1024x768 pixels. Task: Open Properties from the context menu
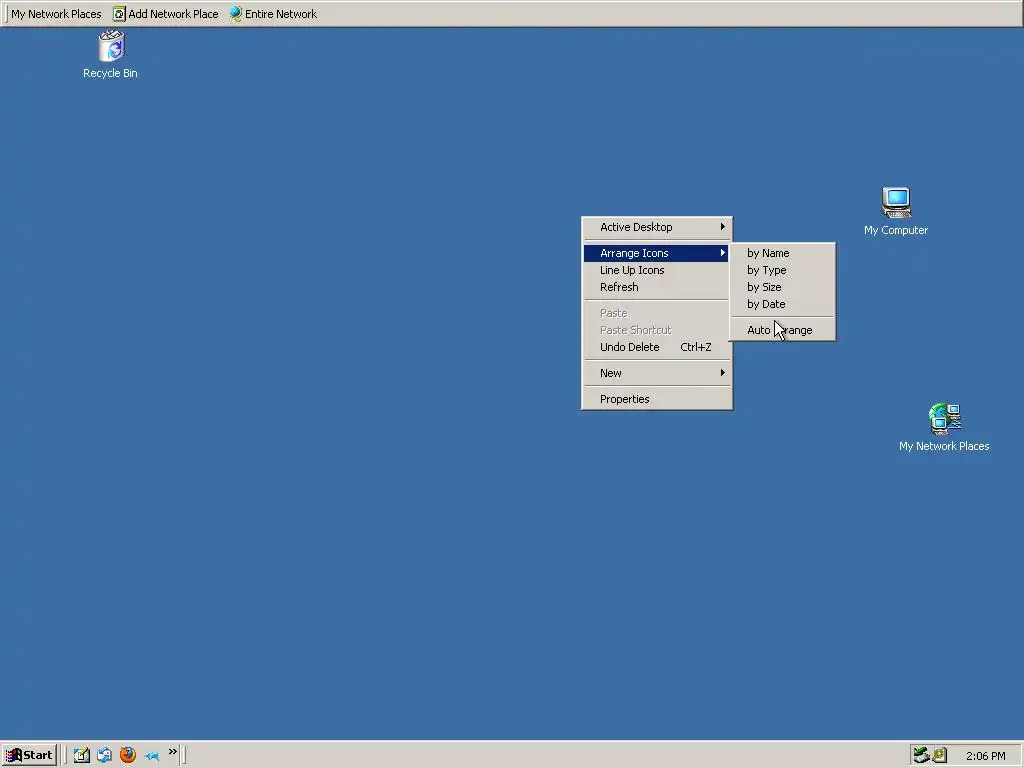pyautogui.click(x=657, y=399)
